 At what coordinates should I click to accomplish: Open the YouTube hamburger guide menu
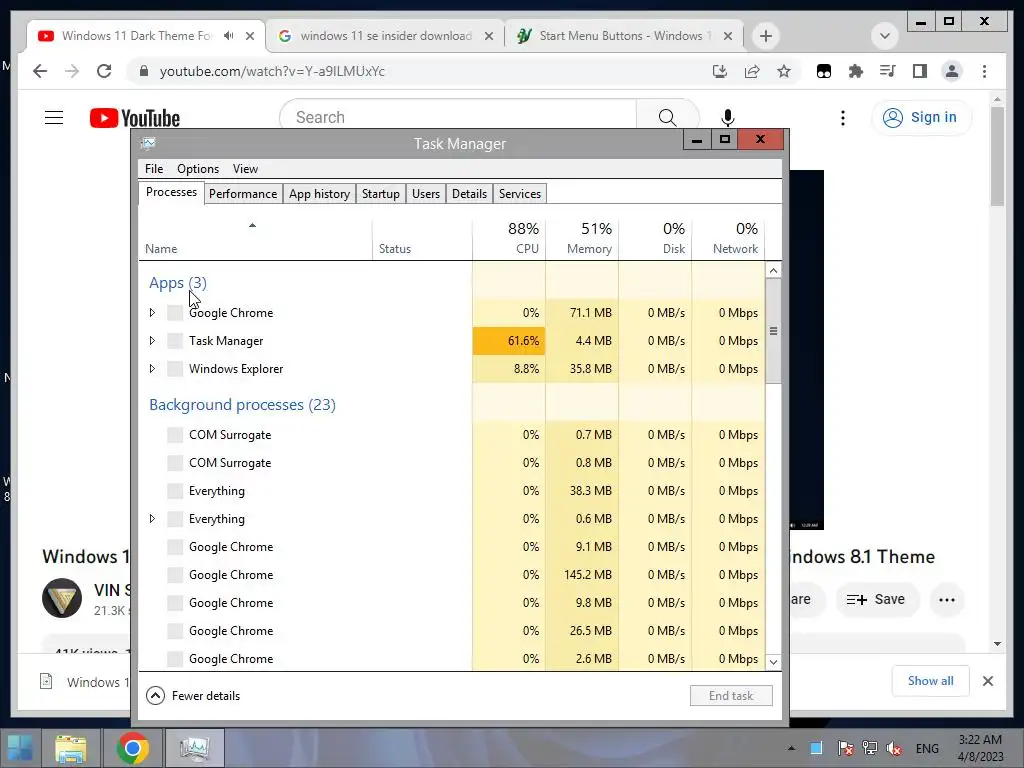coord(54,118)
